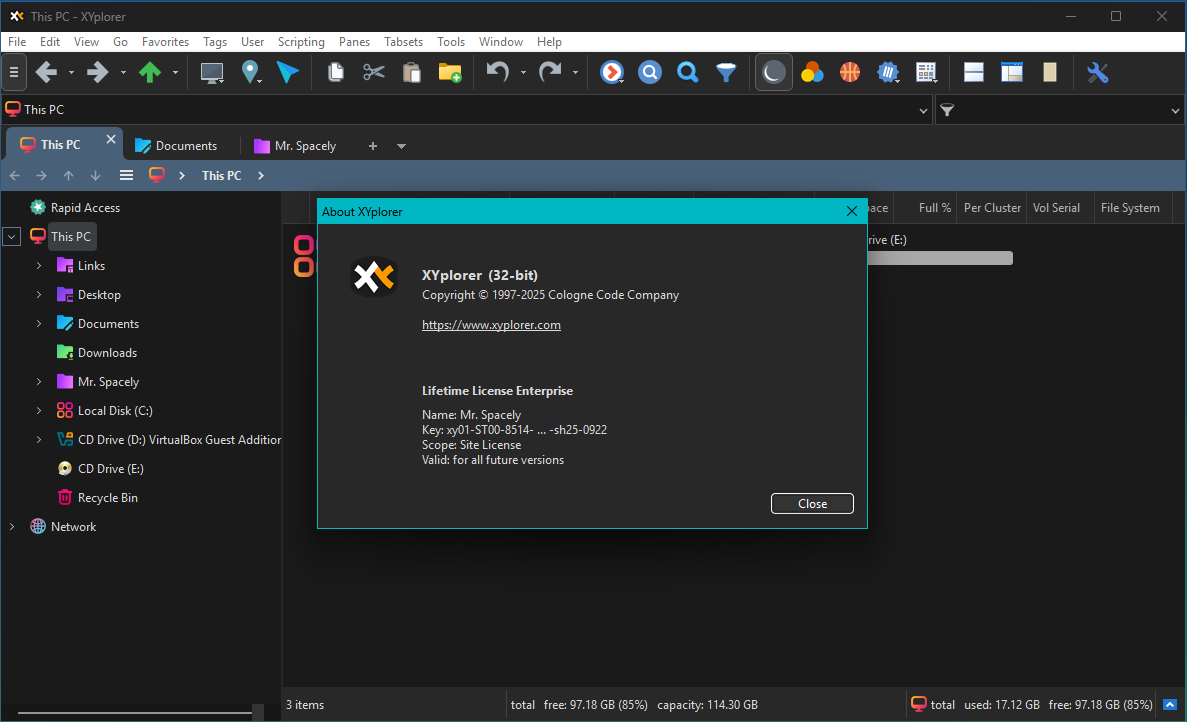Click the computer monitor toolbar icon
1187x722 pixels.
(x=212, y=73)
